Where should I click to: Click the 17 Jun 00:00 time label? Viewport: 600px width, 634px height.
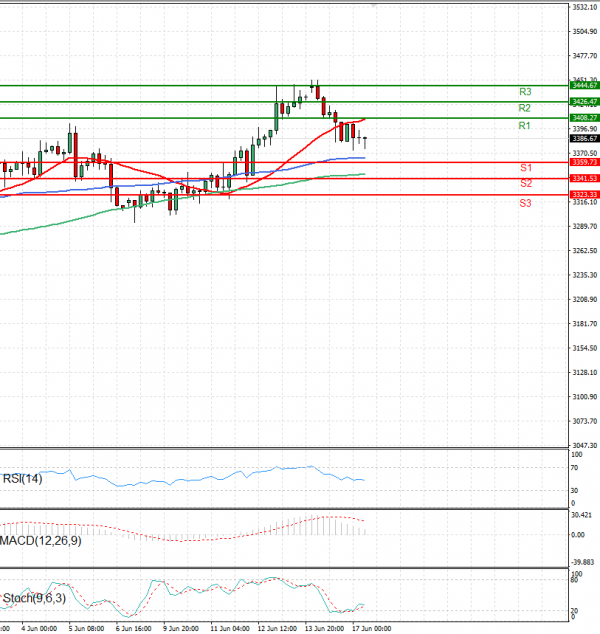point(372,629)
